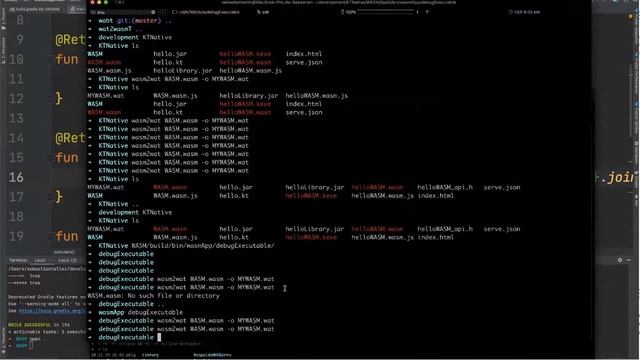The image size is (640, 360).
Task: Click the Library label at terminal bottom bar
Action: [x=151, y=355]
